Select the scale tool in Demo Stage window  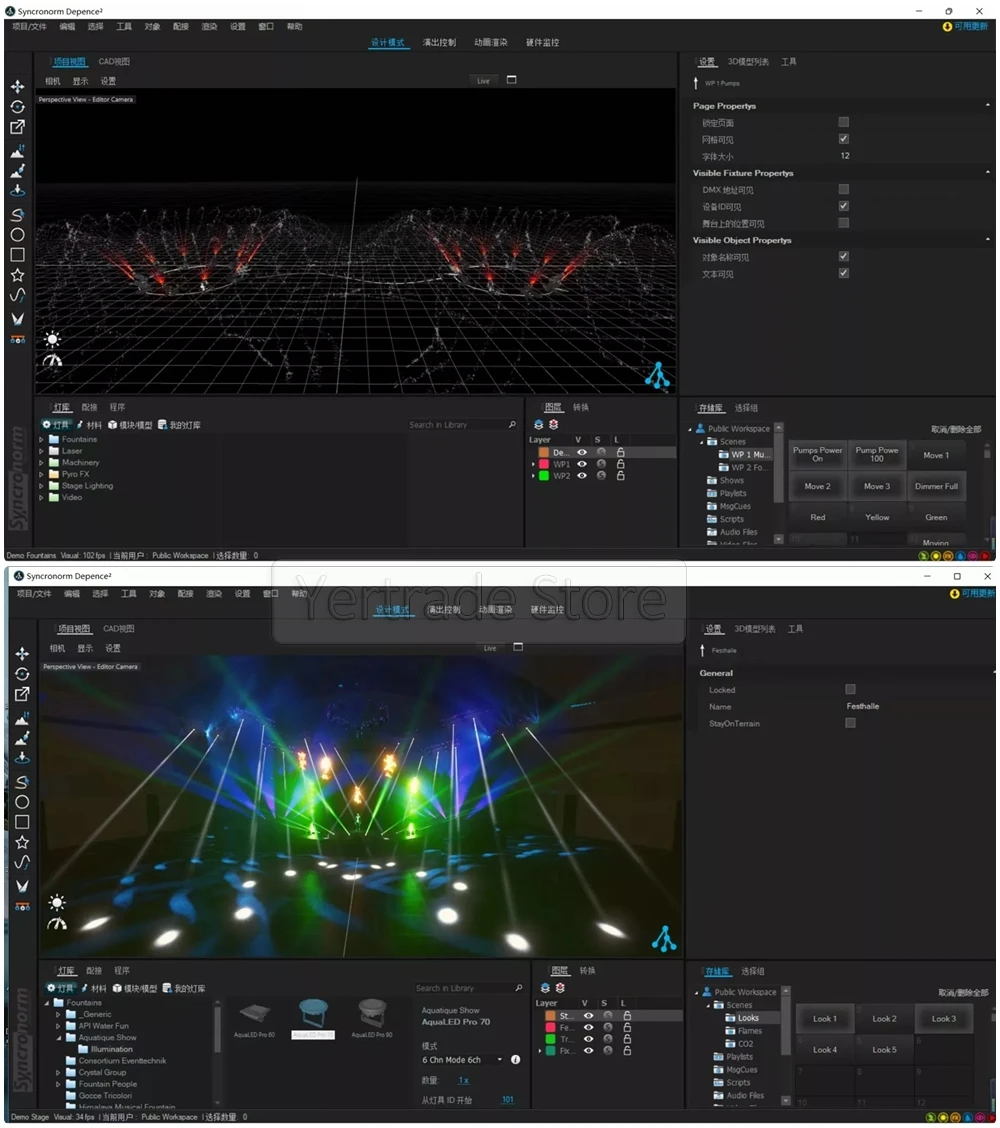coord(22,694)
